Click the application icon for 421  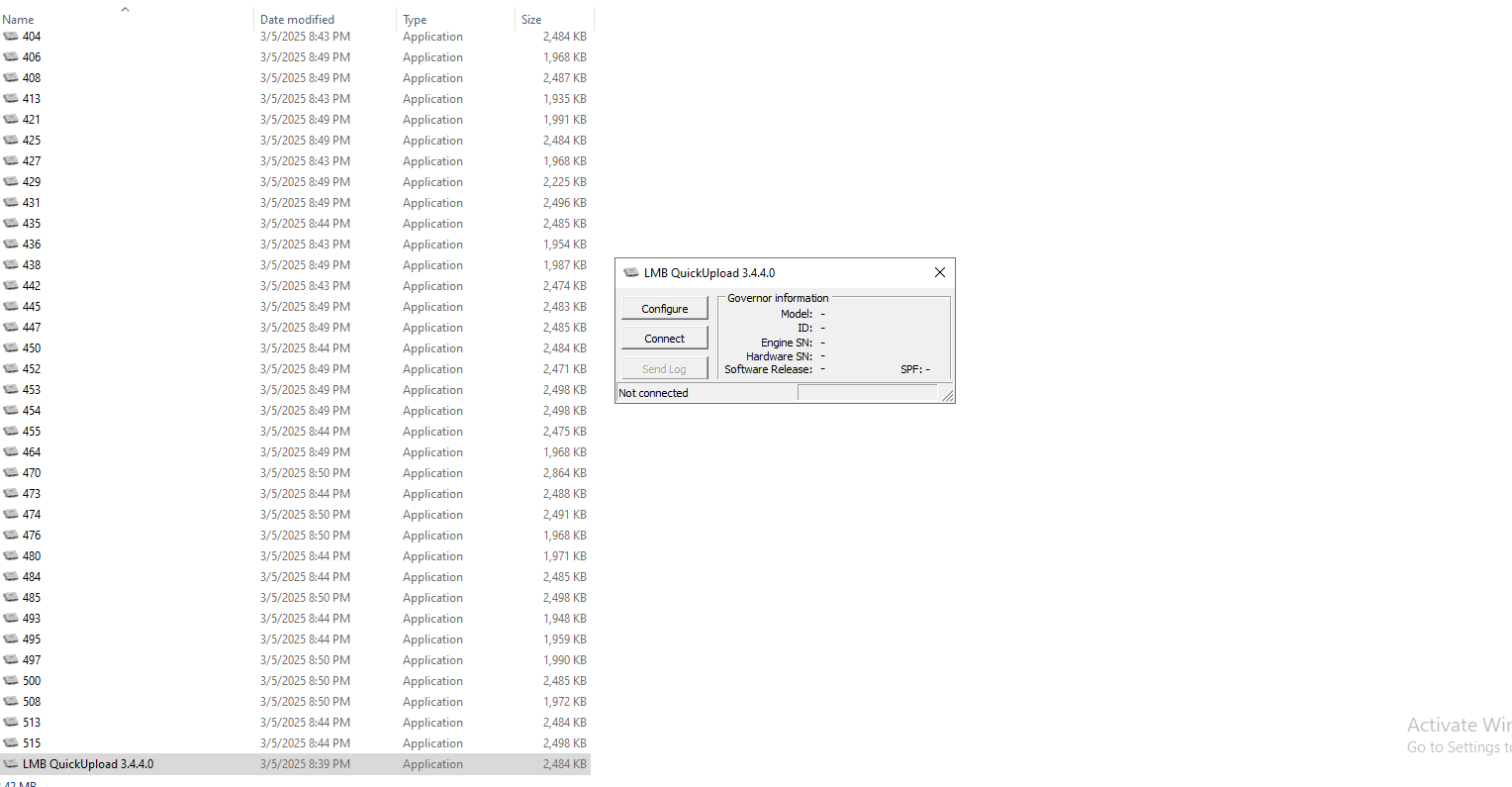pos(11,120)
